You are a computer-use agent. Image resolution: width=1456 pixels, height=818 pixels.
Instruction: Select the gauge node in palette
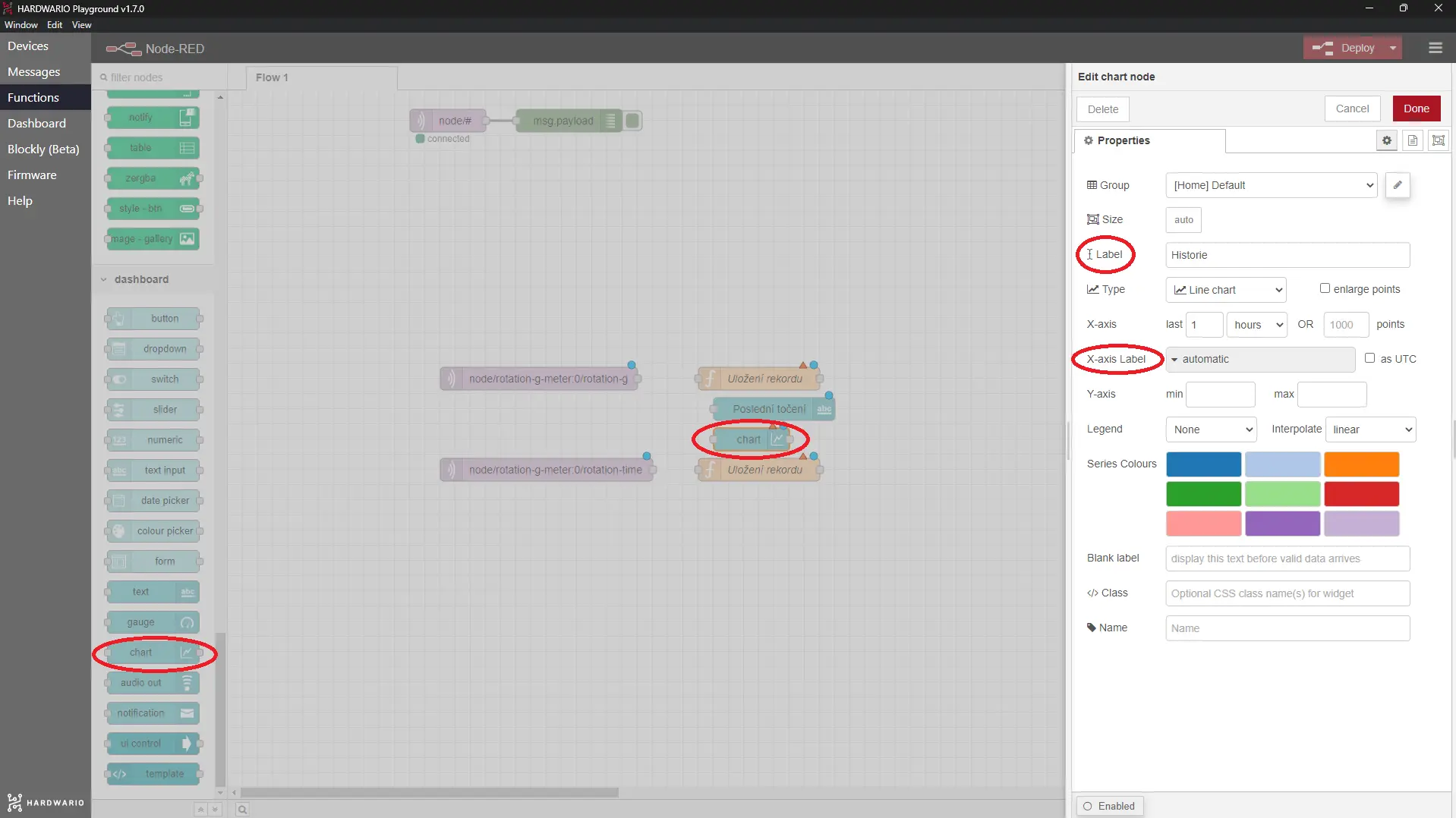click(x=153, y=622)
